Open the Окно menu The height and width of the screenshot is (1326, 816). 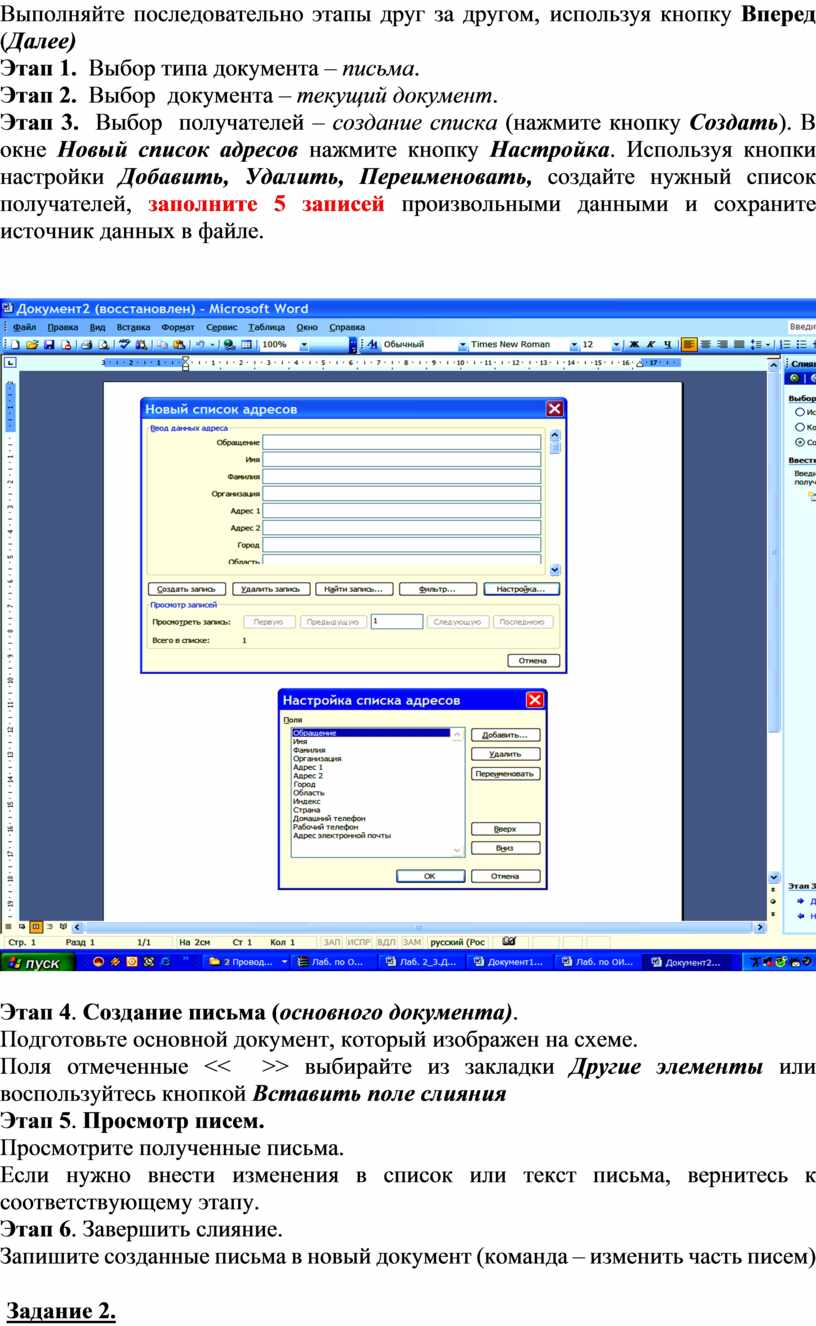click(307, 327)
